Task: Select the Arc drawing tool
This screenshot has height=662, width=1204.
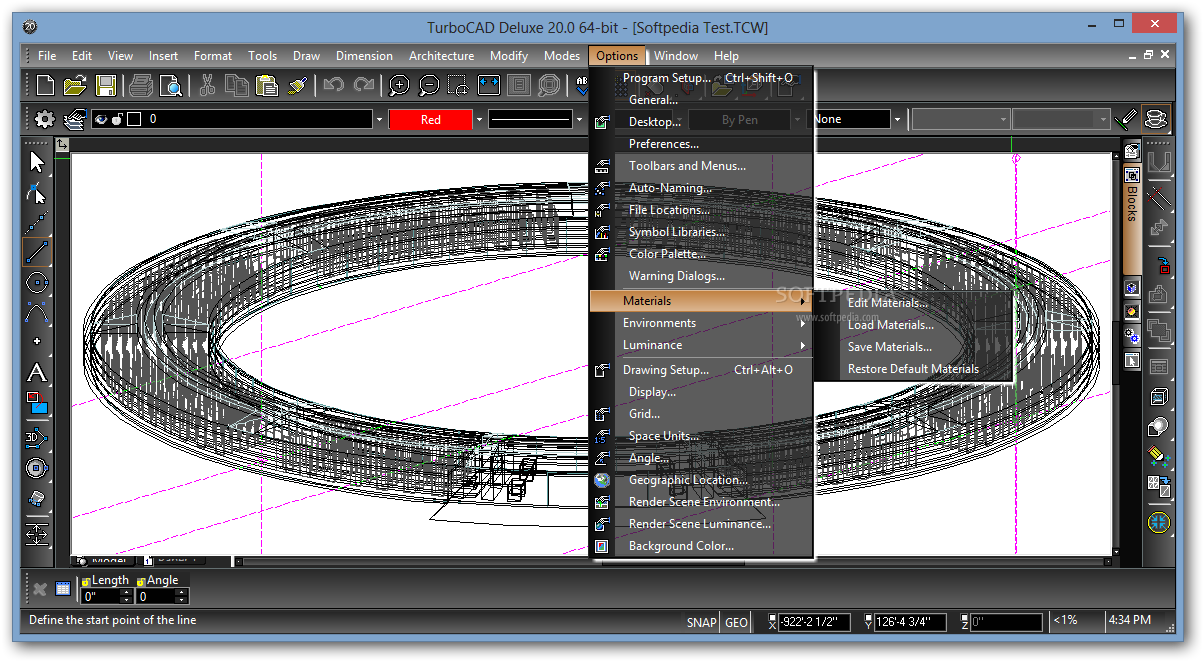Action: [37, 312]
